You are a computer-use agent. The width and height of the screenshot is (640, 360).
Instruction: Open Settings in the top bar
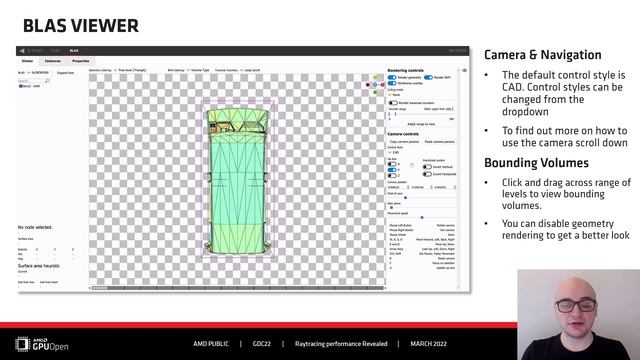pyautogui.click(x=457, y=51)
